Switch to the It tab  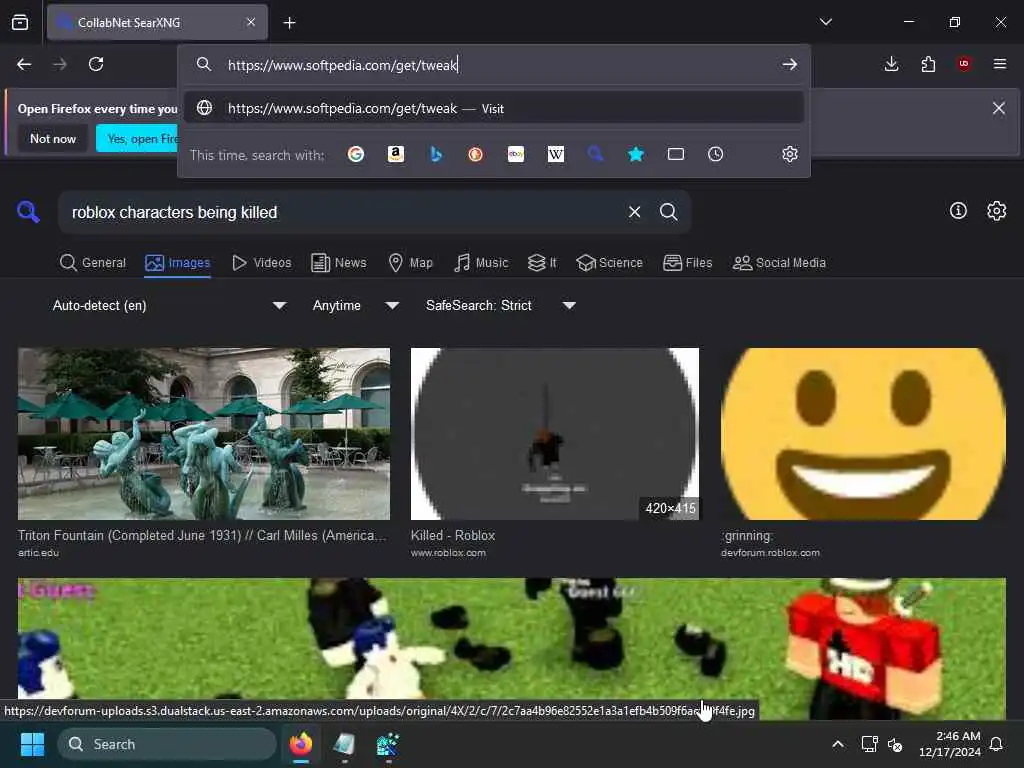tap(543, 263)
